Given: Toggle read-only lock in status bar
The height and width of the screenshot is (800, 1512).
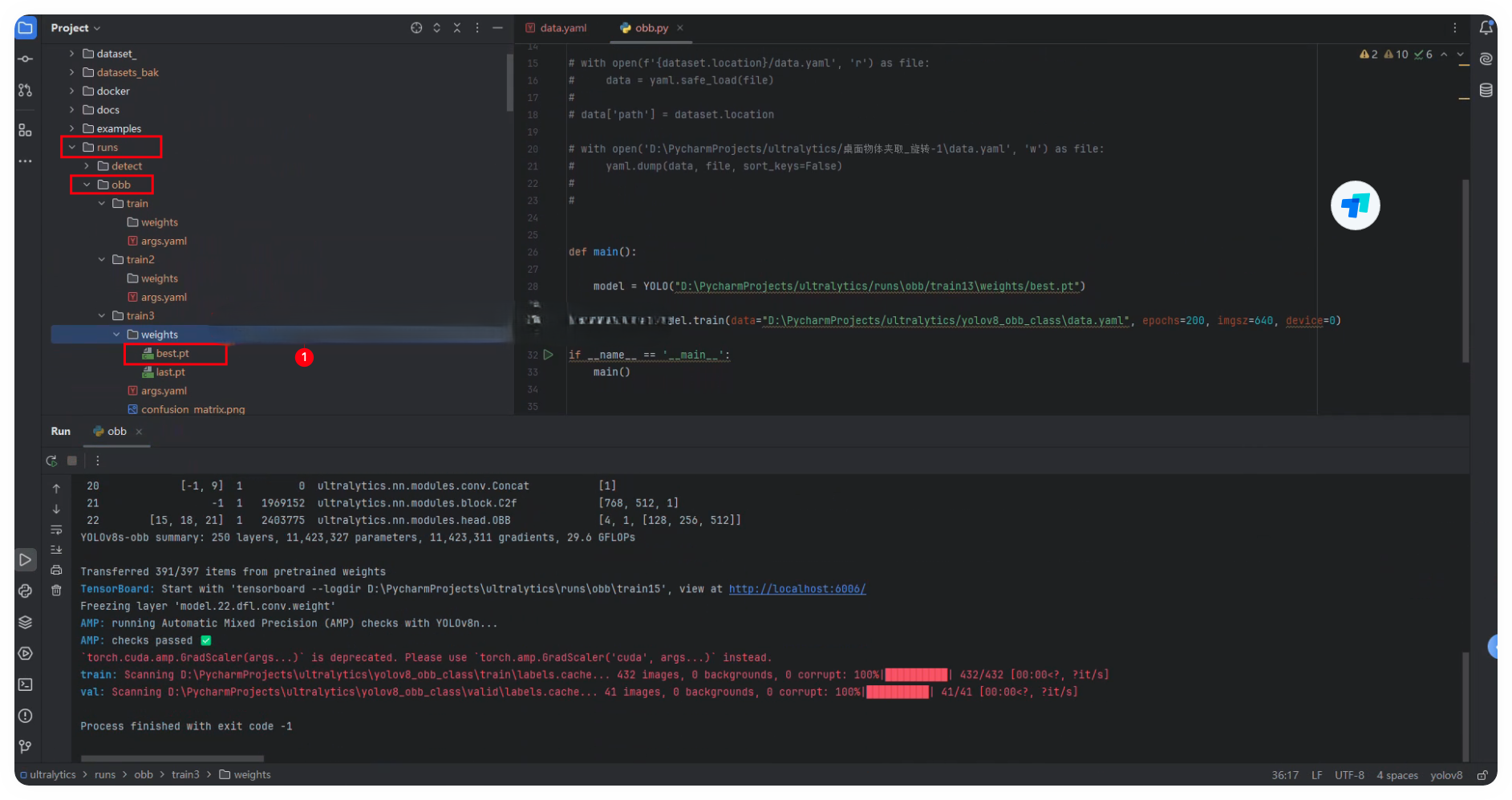Looking at the screenshot, I should point(1482,775).
